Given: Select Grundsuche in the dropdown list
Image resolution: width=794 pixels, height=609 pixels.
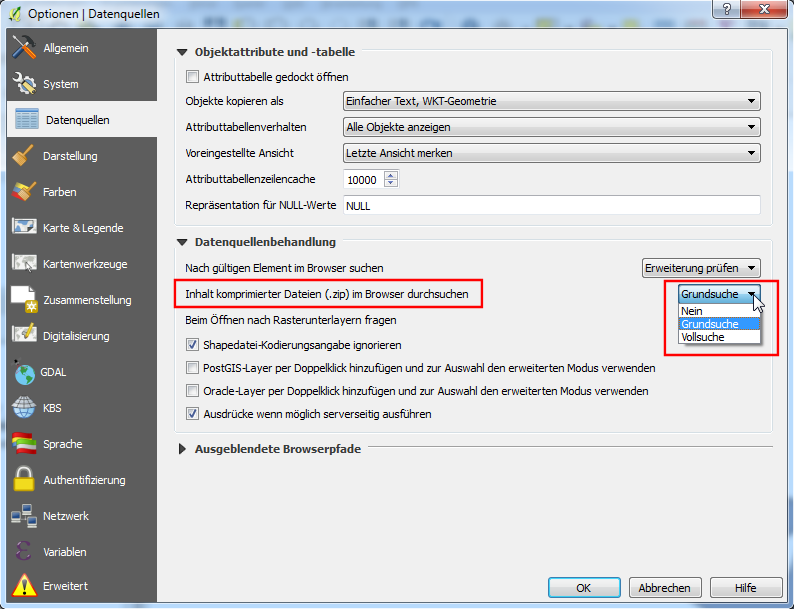Looking at the screenshot, I should click(719, 324).
